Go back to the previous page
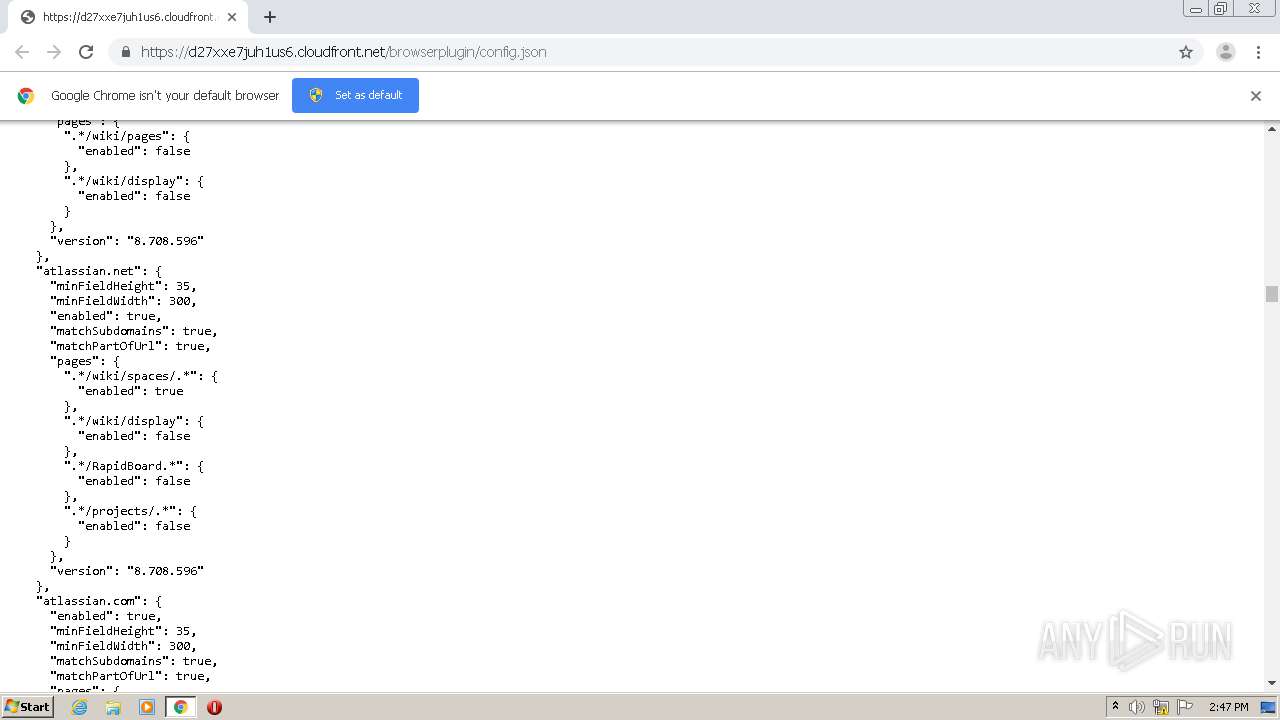Viewport: 1280px width, 720px height. click(x=22, y=52)
